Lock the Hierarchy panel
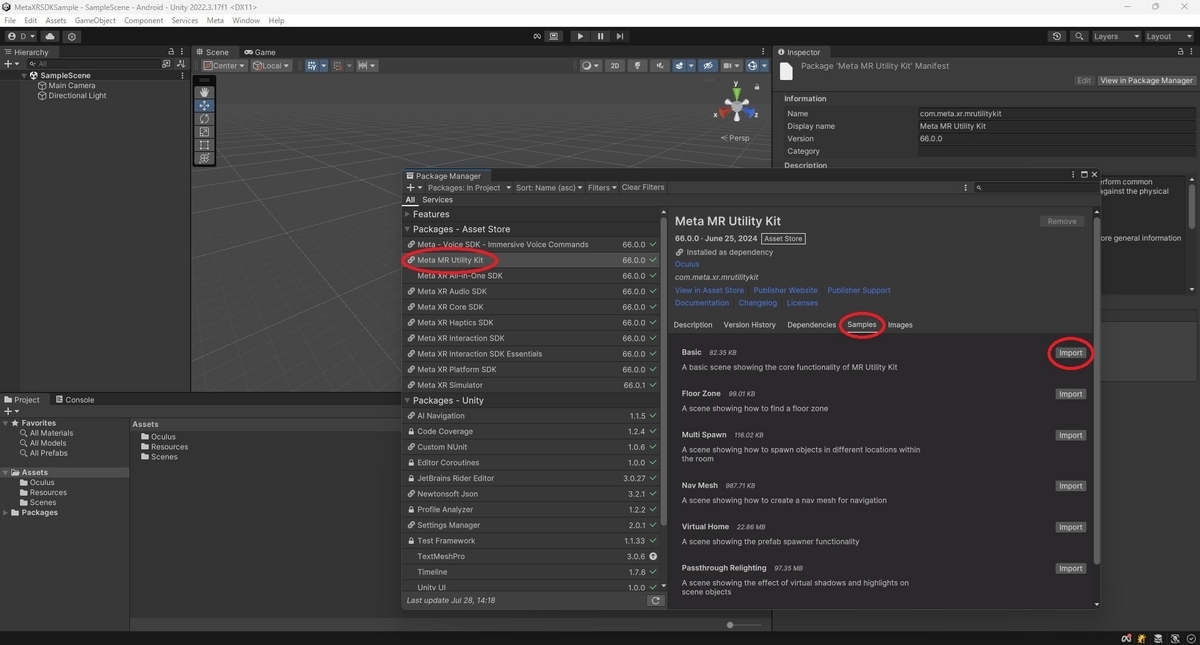The image size is (1200, 645). coord(171,52)
